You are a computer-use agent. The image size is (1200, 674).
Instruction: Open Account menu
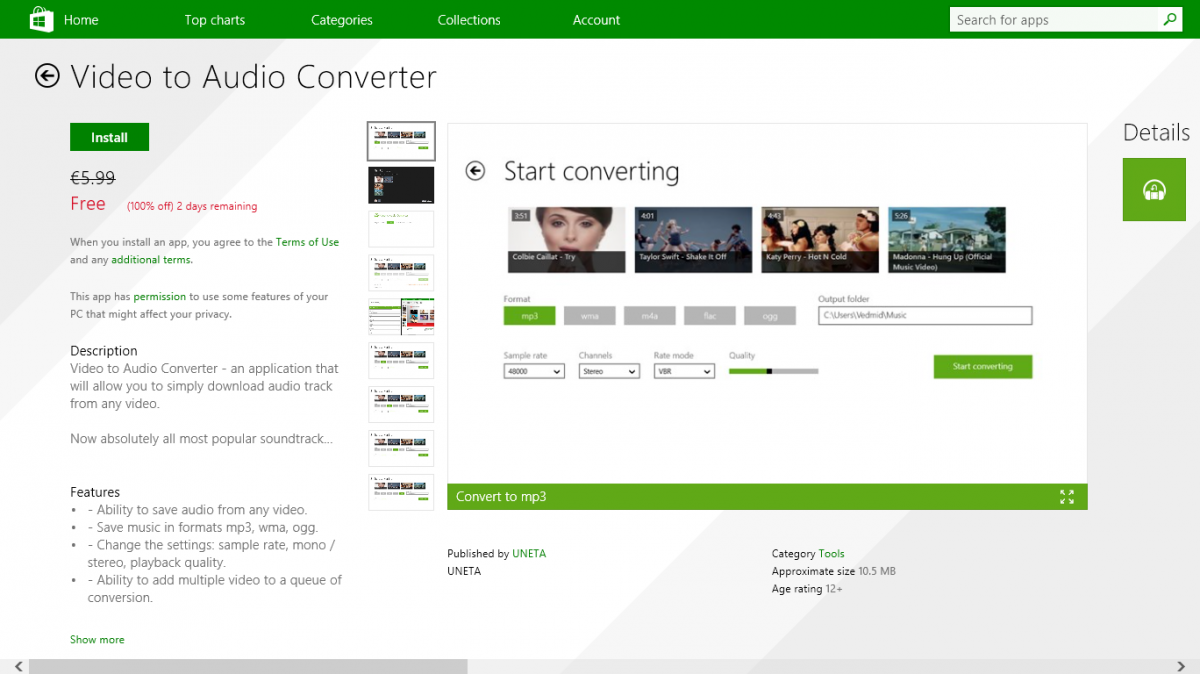point(596,20)
